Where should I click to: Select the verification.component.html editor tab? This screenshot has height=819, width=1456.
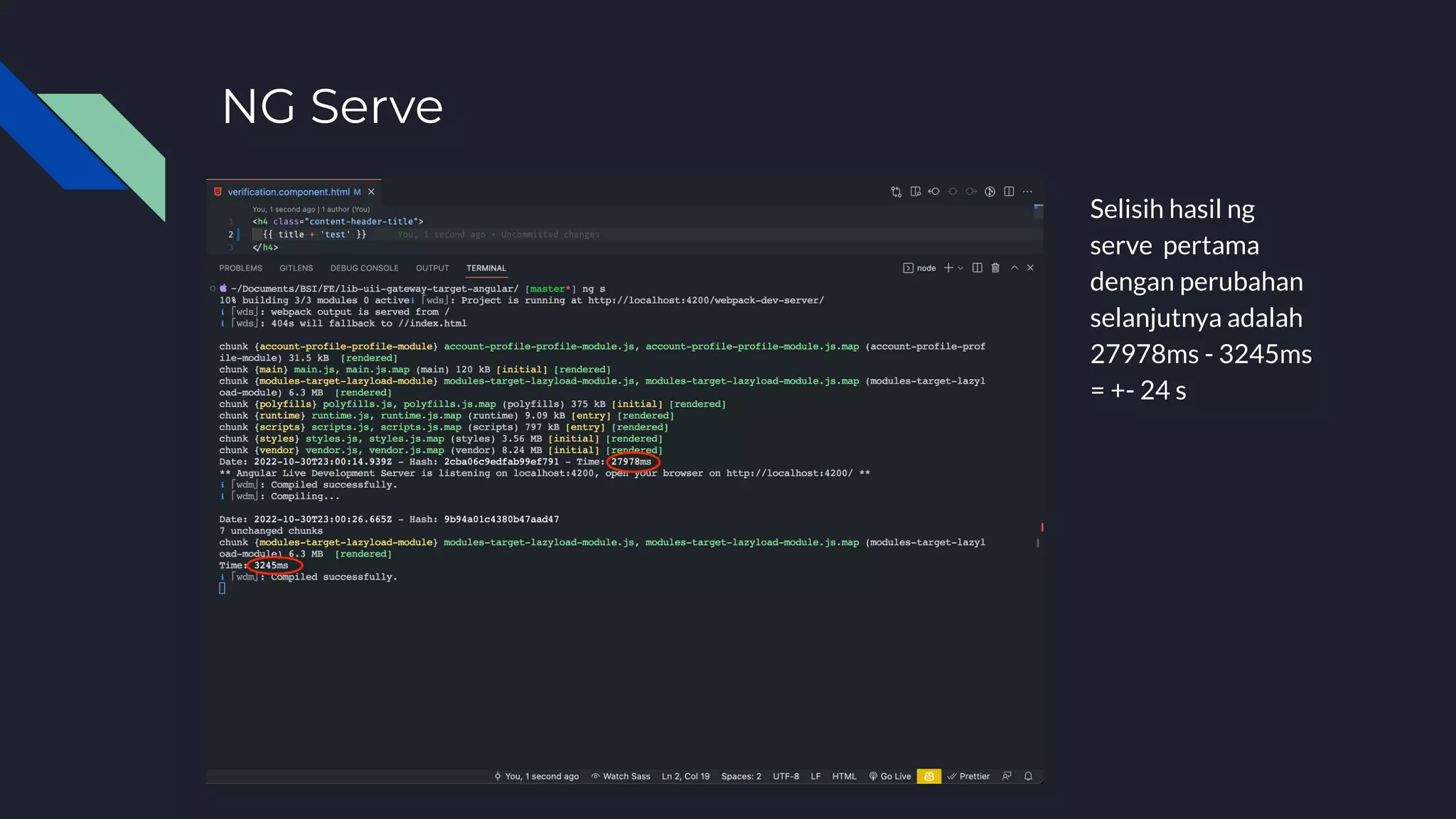point(294,192)
